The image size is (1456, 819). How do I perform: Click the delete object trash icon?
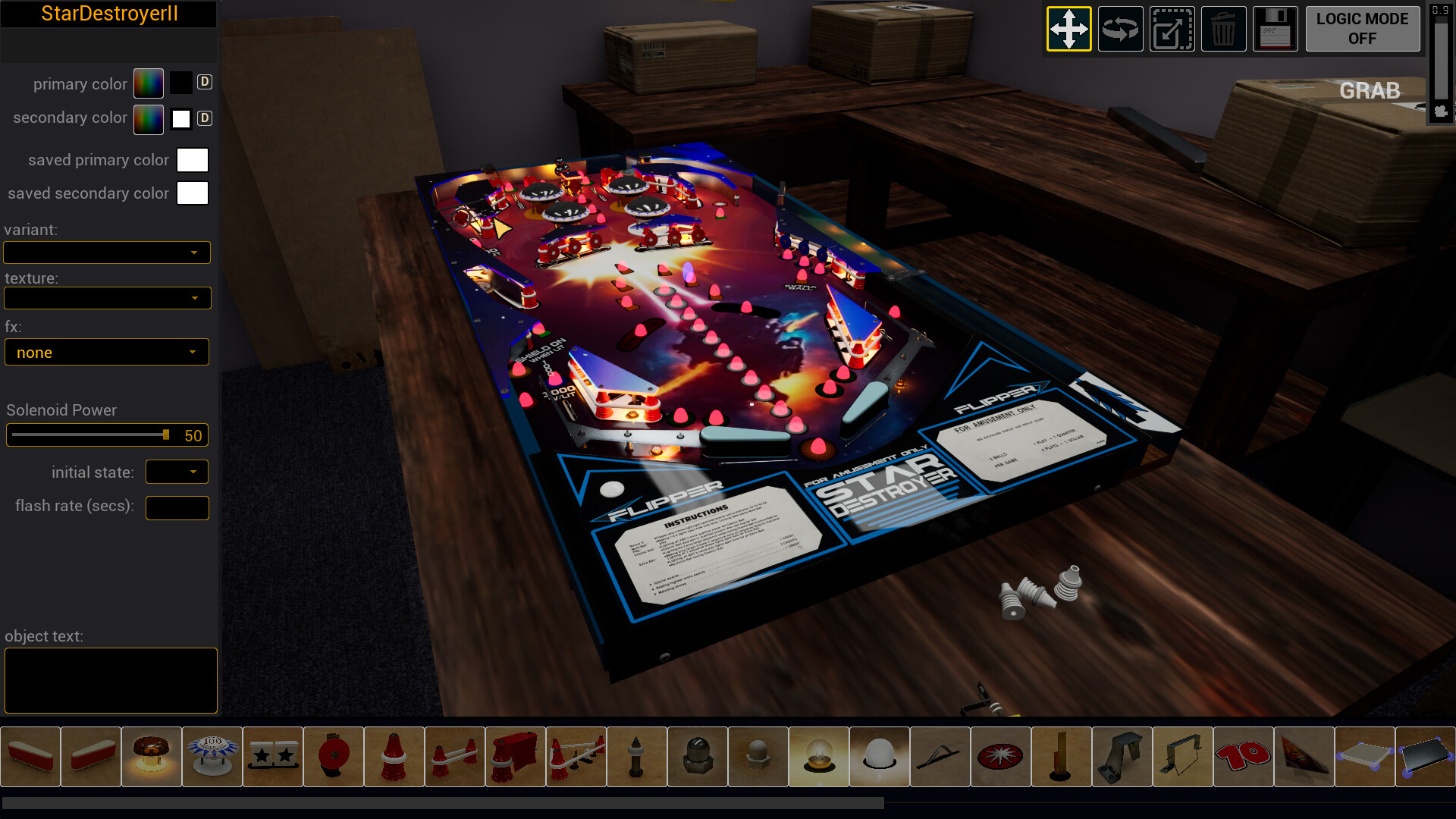1223,29
